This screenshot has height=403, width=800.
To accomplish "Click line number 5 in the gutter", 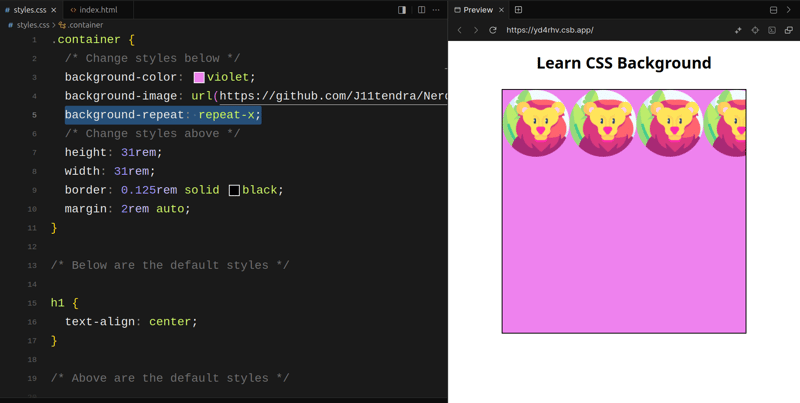I will [x=34, y=115].
